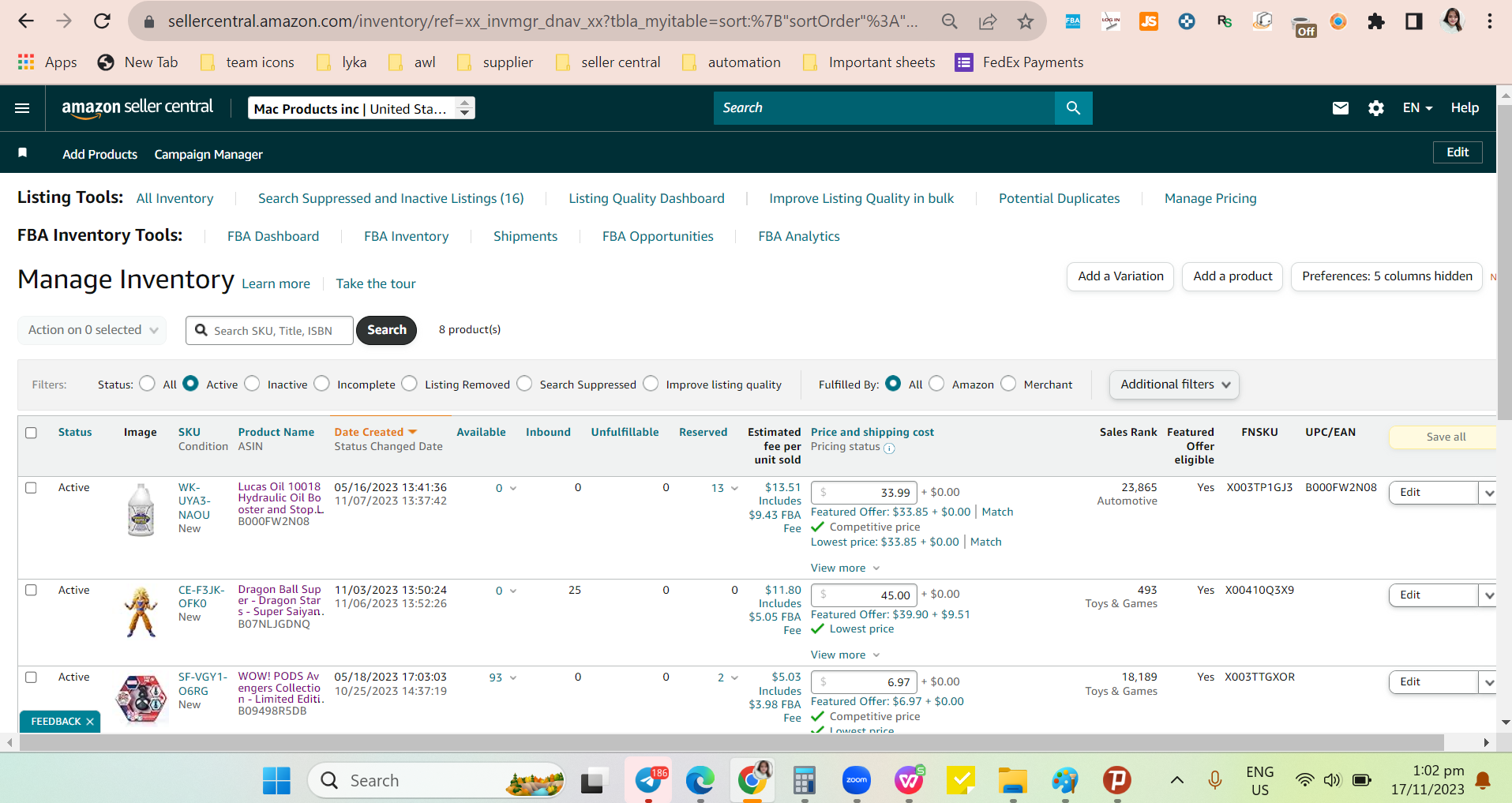Open the Edit dropdown arrow for Lucas Oil
Viewport: 1512px width, 803px height.
click(x=1488, y=493)
